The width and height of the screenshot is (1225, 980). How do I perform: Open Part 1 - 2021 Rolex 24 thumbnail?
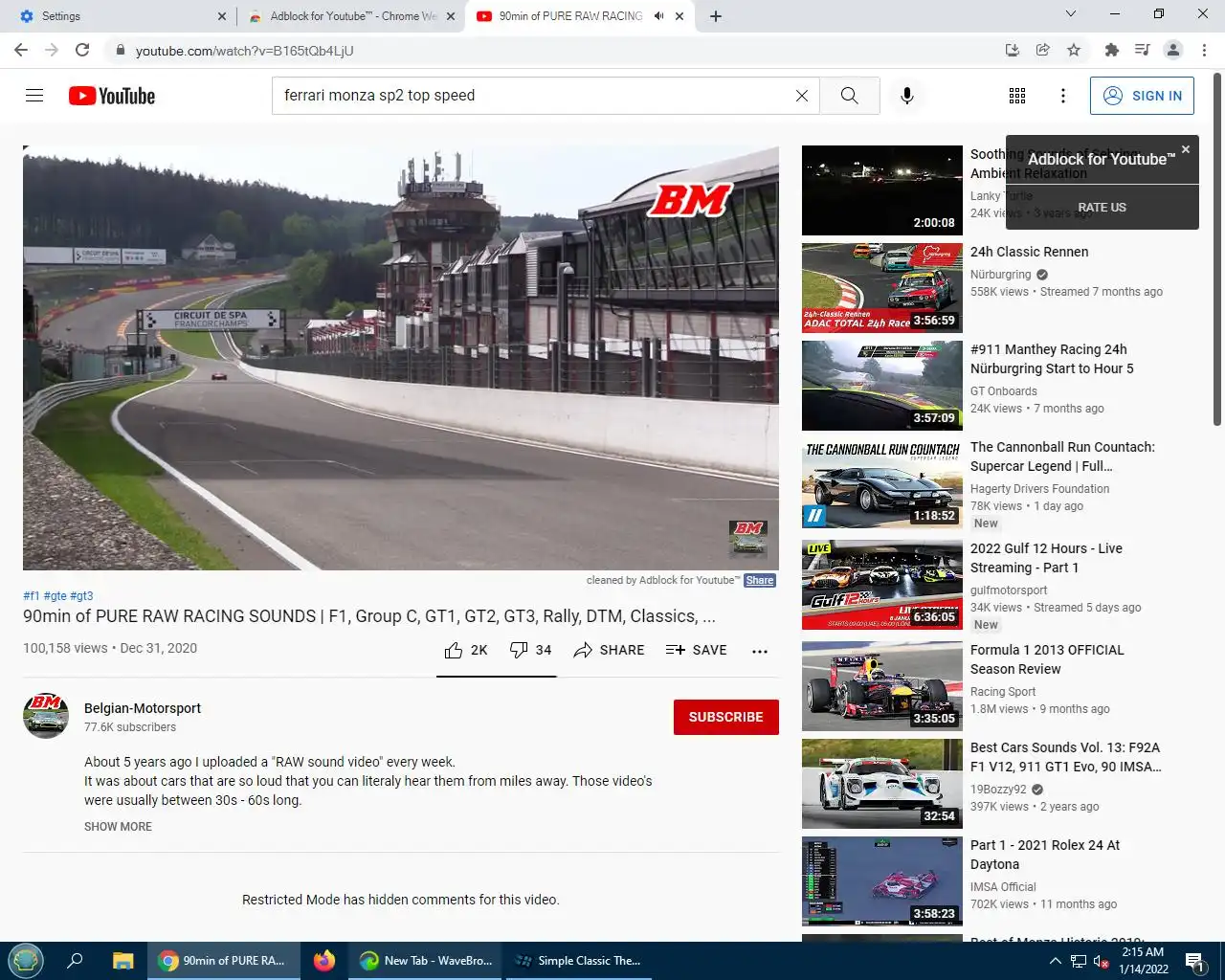pos(882,881)
